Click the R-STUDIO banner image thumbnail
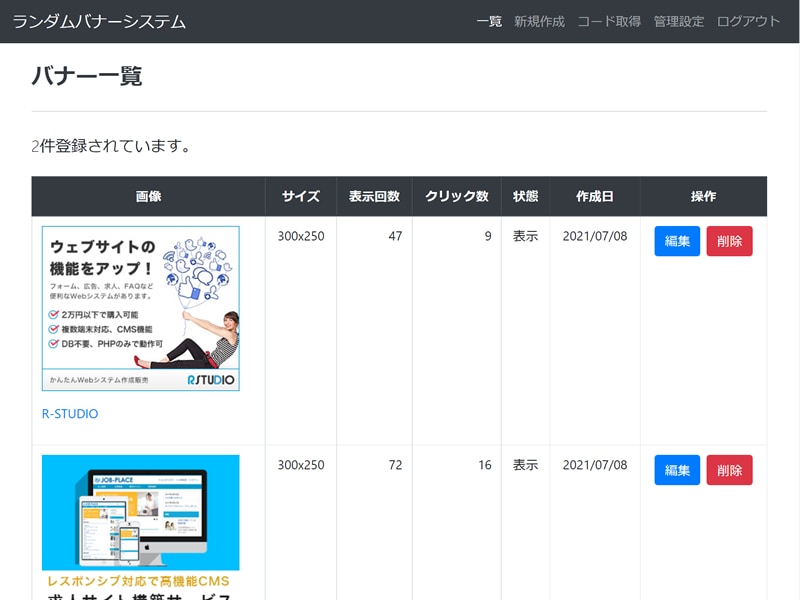The height and width of the screenshot is (600, 800). click(x=140, y=309)
